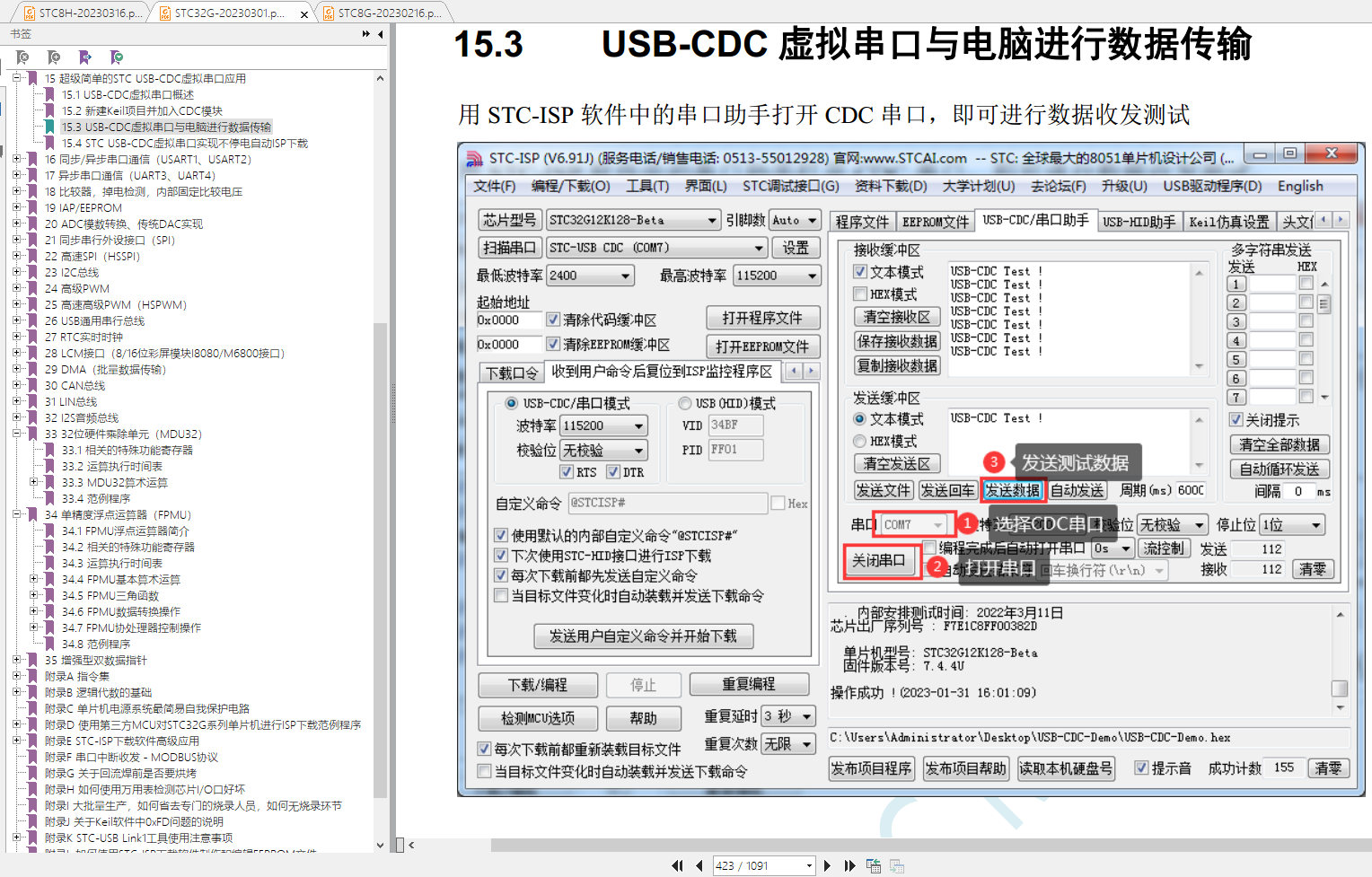
Task: Select USB-CDC/串口模式 radio button in STC-ISP image
Action: point(511,403)
